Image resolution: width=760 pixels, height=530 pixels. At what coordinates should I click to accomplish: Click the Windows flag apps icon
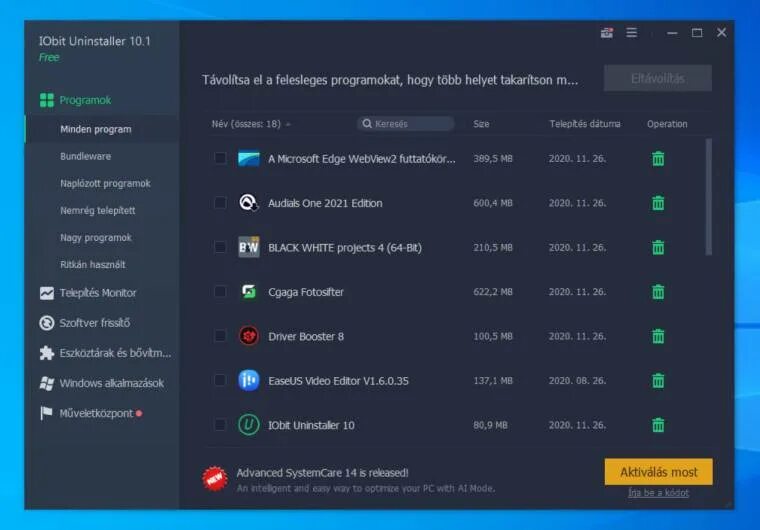(47, 383)
